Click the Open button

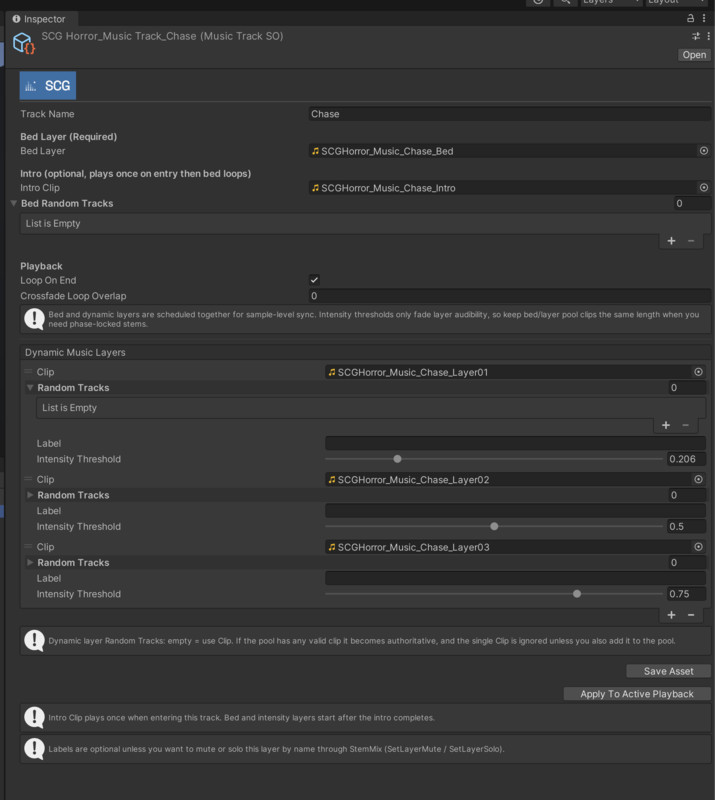coord(694,55)
